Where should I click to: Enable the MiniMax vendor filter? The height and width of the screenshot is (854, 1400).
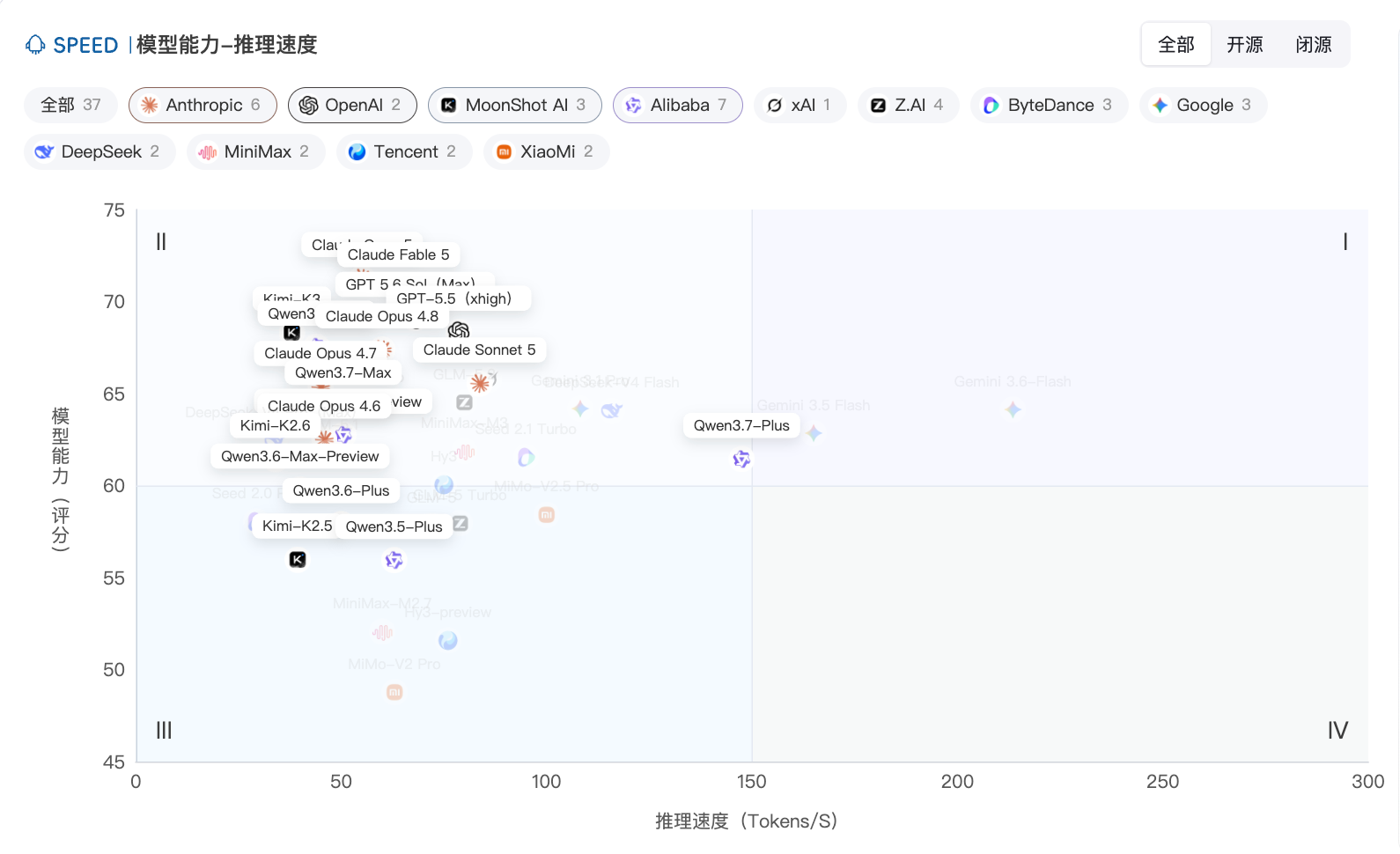pyautogui.click(x=255, y=151)
